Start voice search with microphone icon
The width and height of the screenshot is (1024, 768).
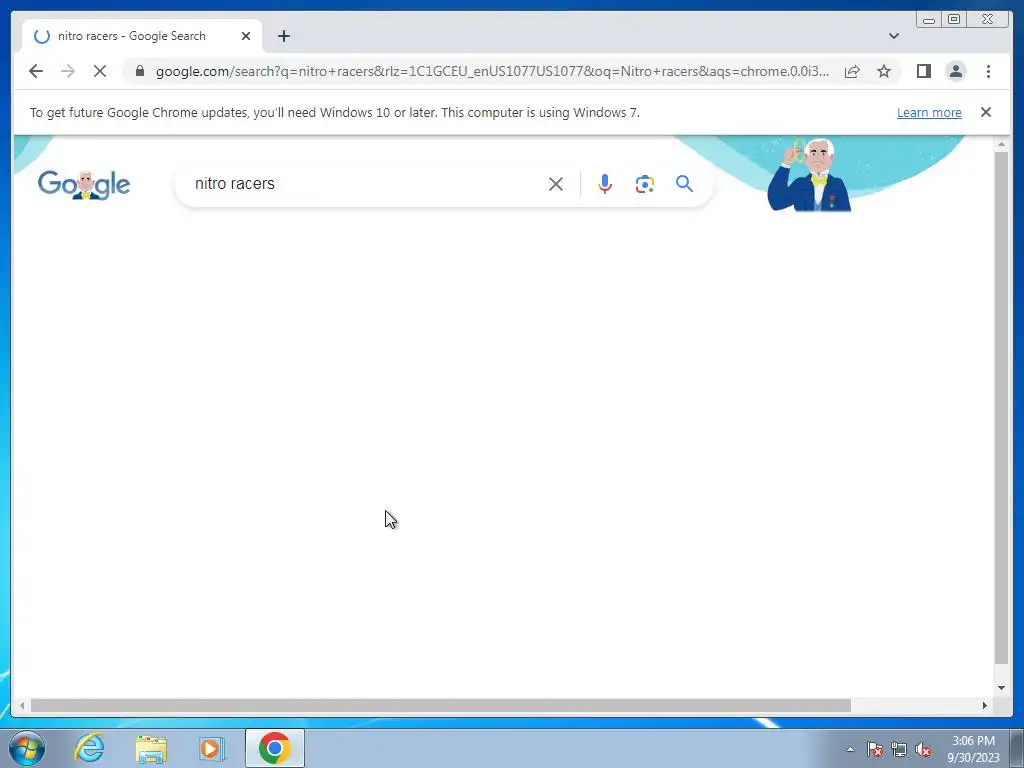click(x=605, y=184)
